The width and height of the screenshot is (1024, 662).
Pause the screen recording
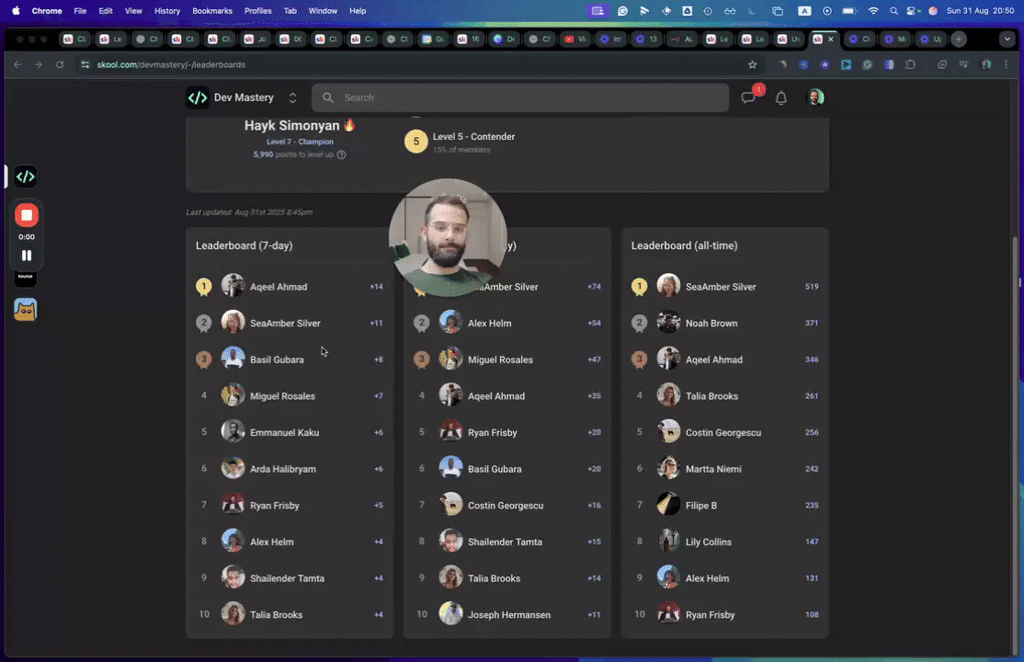coord(27,255)
